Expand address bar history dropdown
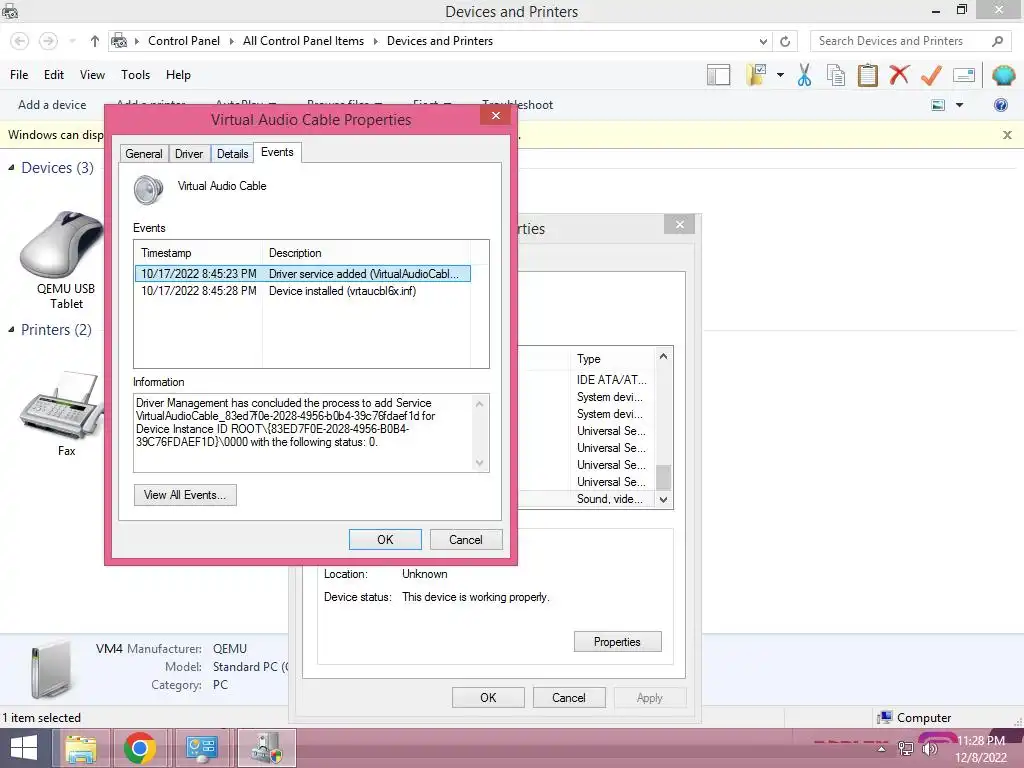This screenshot has width=1024, height=768. [x=763, y=41]
